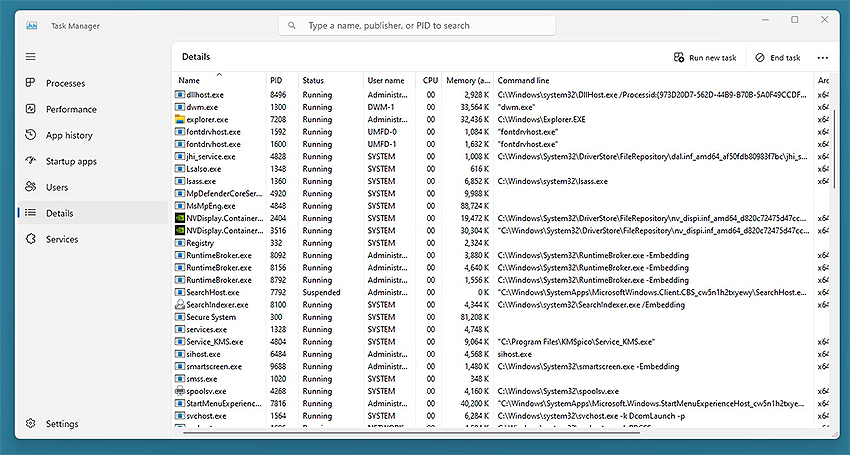Select the LsaIso.exe process
Viewport: 850px width, 455px height.
pos(501,169)
